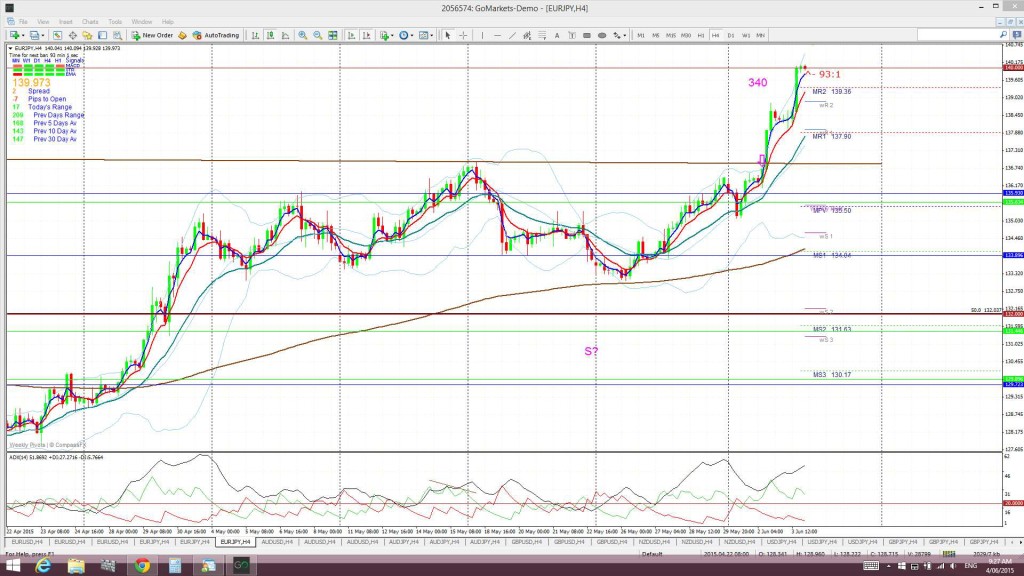The height and width of the screenshot is (576, 1024).
Task: Select the highlighted EURJPY,H4 chart tab
Action: pos(236,542)
